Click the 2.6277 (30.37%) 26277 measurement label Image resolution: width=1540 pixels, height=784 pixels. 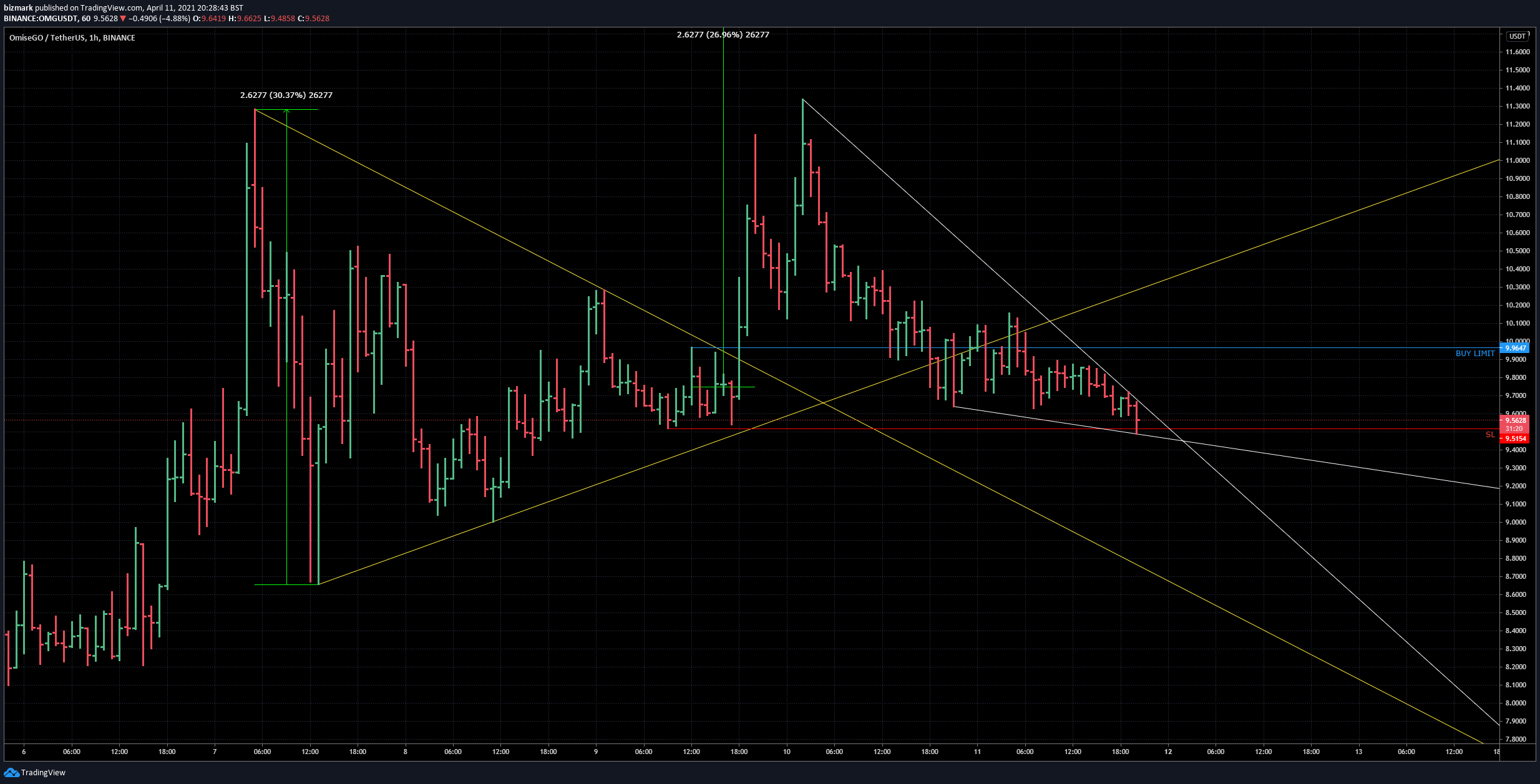286,95
